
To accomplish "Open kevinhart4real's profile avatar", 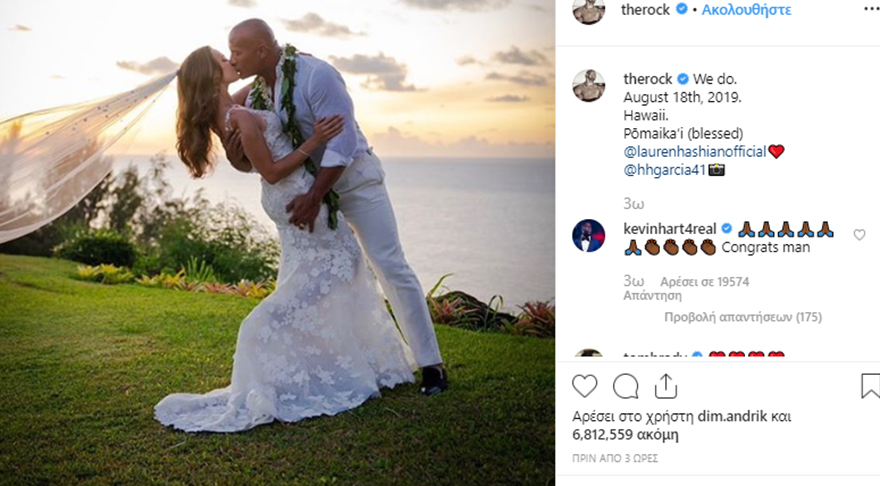I will pyautogui.click(x=588, y=236).
